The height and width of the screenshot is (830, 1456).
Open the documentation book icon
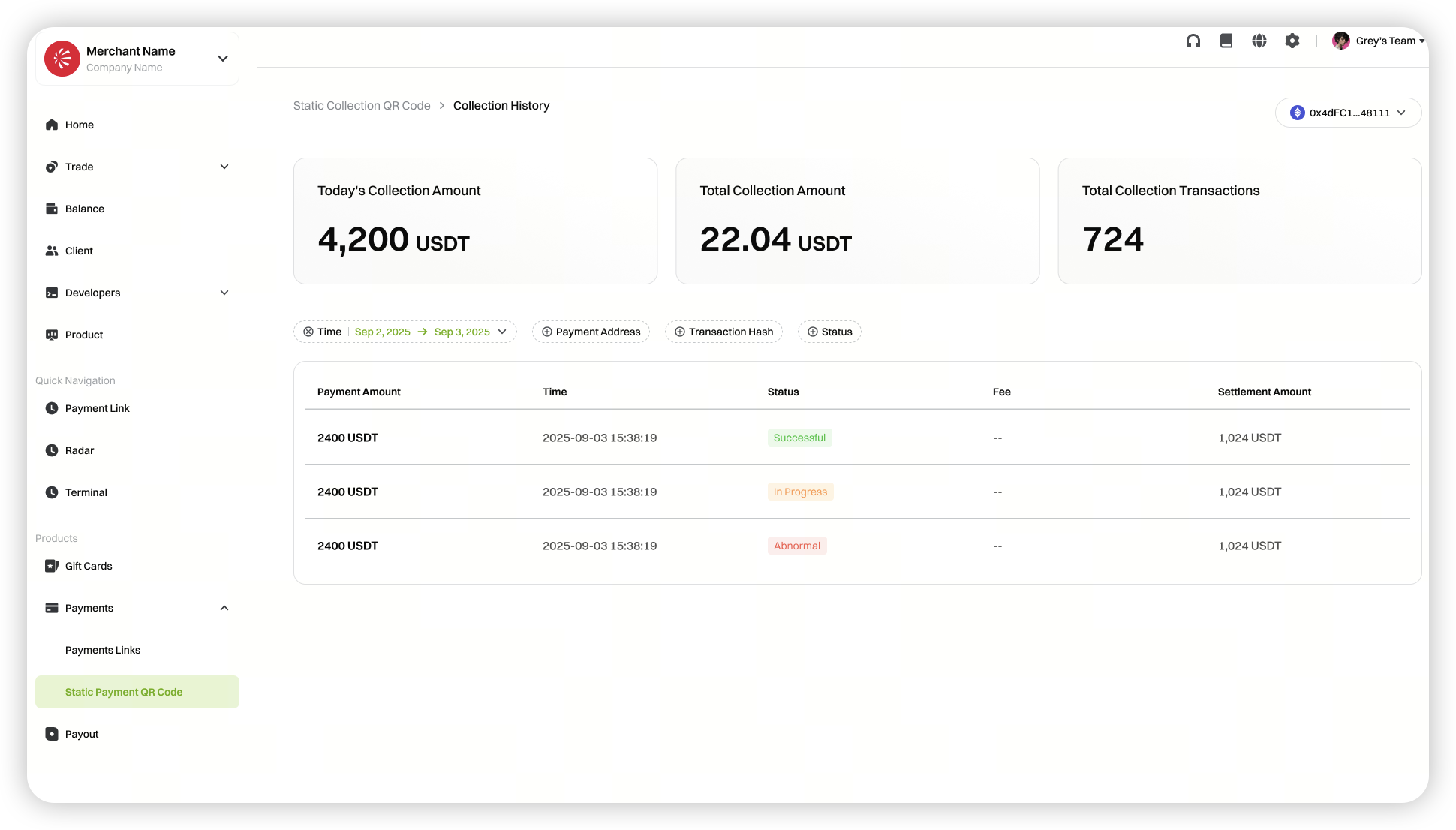[x=1226, y=41]
